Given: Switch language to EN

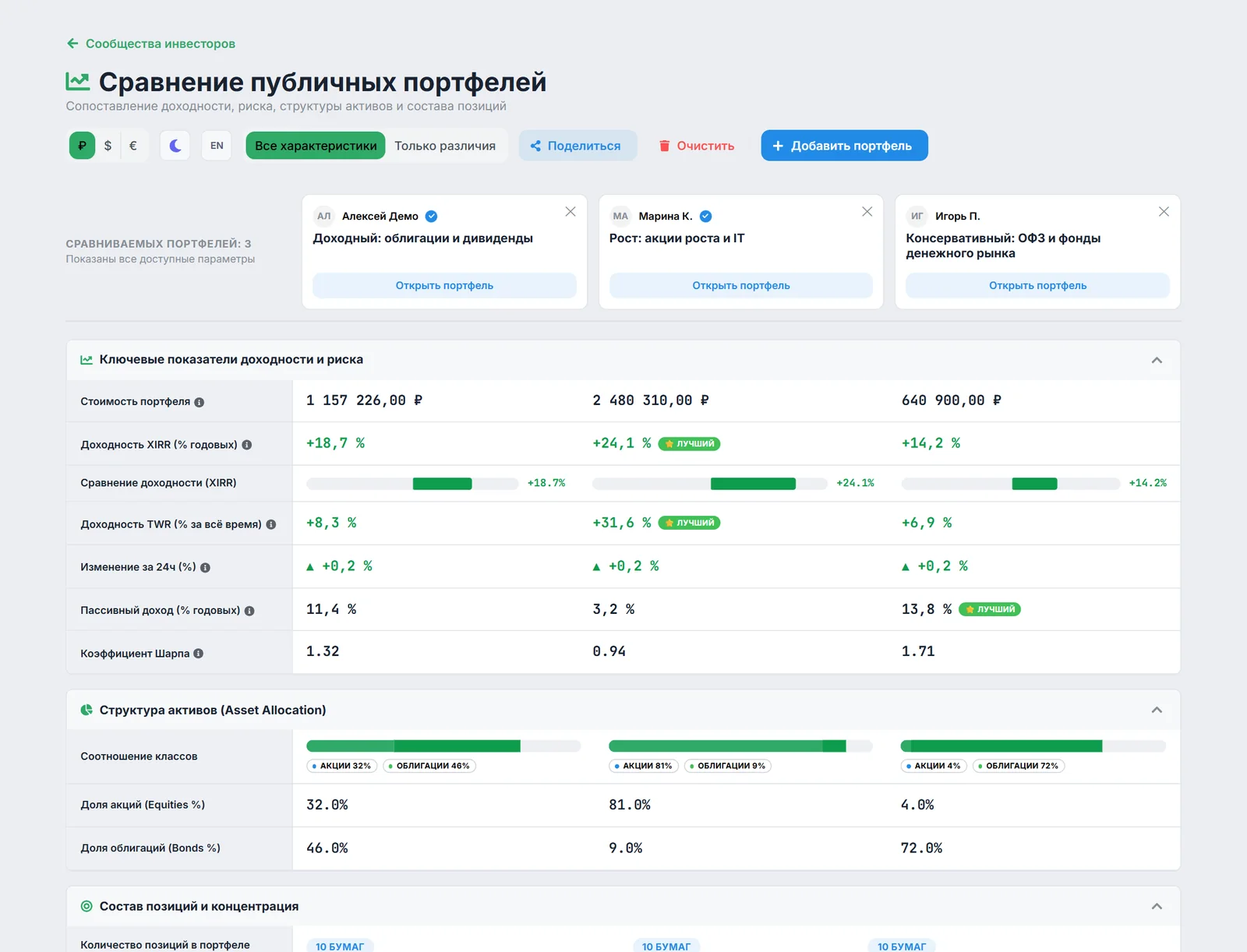Looking at the screenshot, I should pos(217,146).
